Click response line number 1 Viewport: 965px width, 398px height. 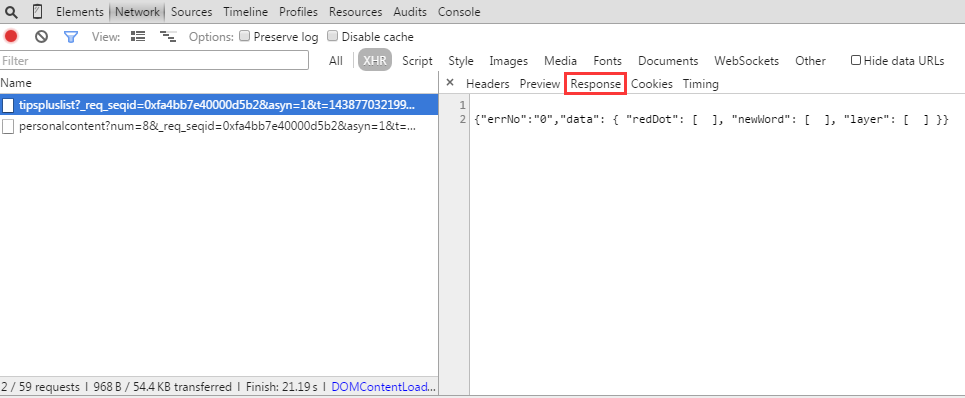click(x=462, y=105)
